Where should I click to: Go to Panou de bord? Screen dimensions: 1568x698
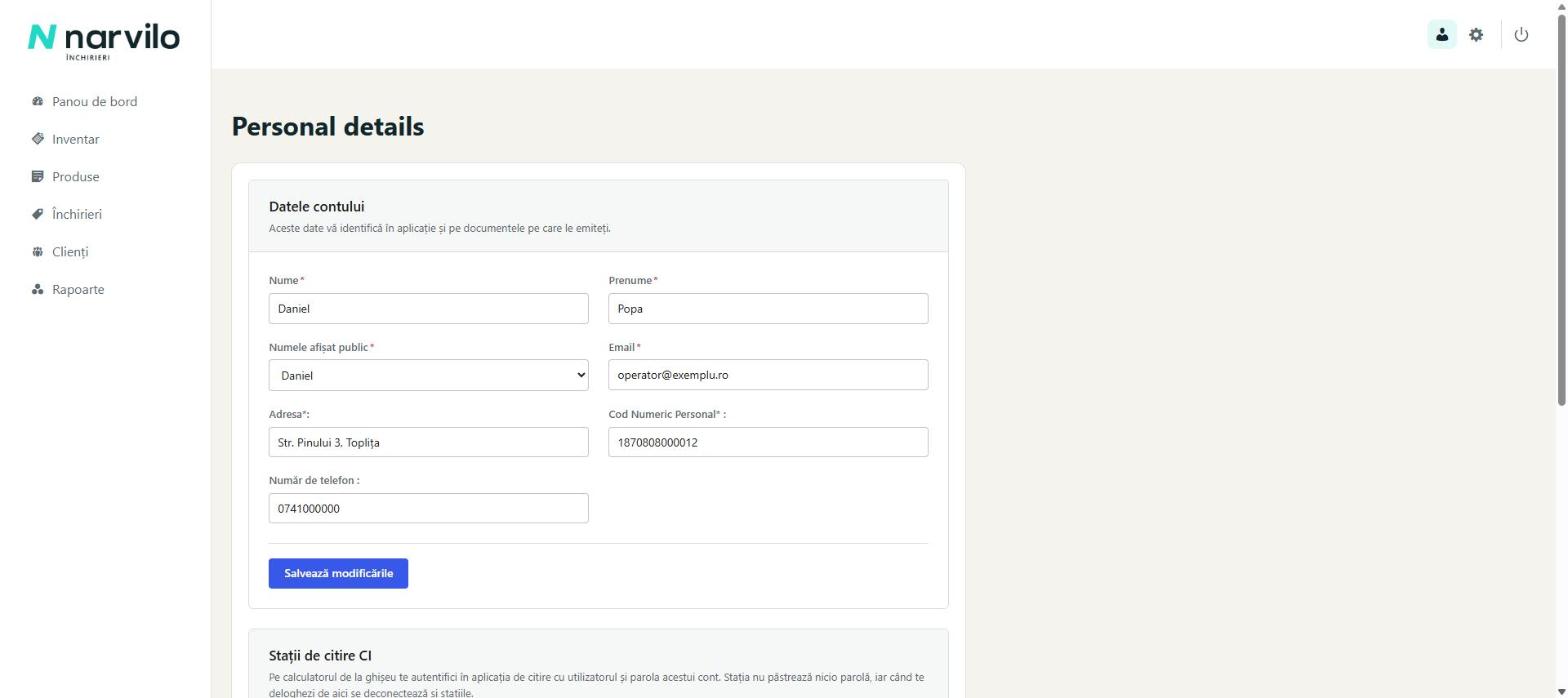pyautogui.click(x=94, y=101)
